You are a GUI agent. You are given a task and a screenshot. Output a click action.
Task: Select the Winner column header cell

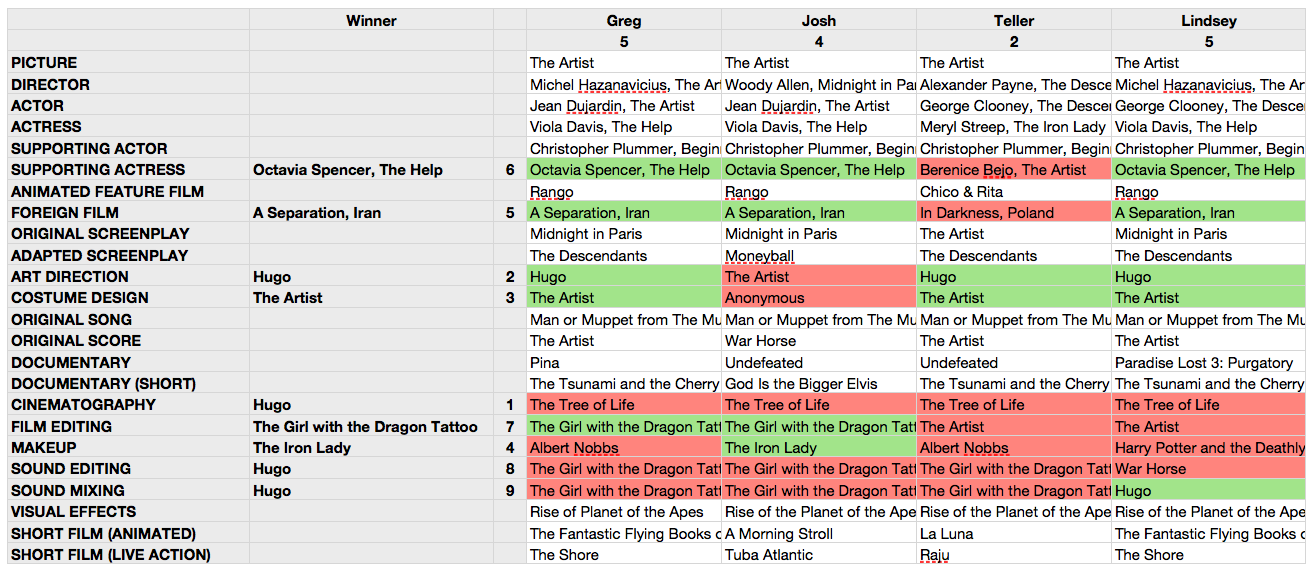(x=371, y=20)
